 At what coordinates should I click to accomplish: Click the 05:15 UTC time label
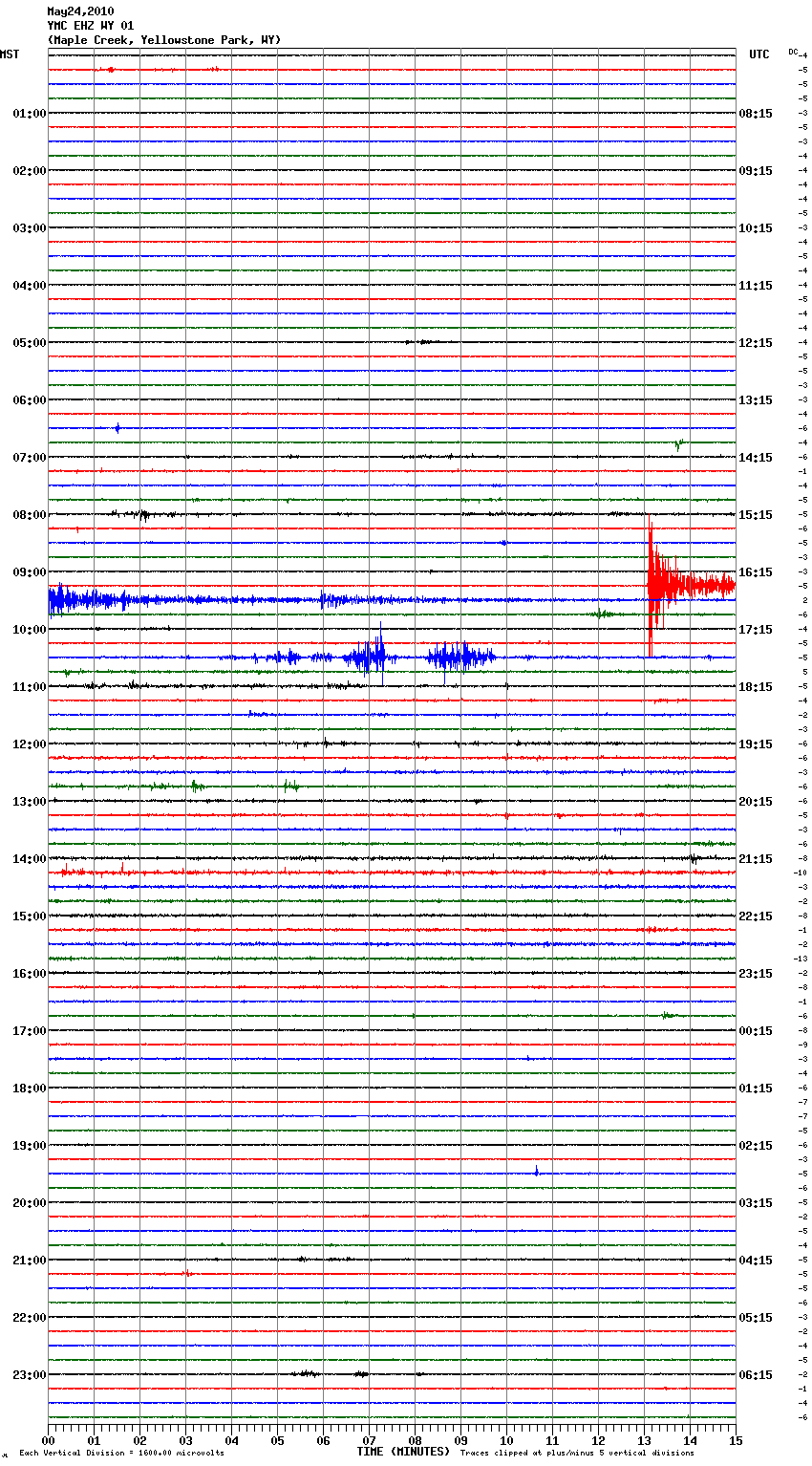(756, 1318)
